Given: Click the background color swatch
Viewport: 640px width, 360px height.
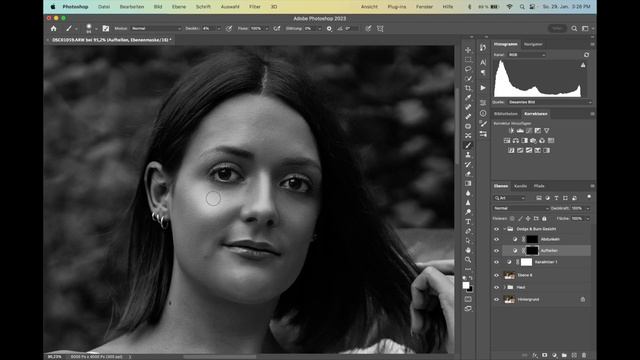Looking at the screenshot, I should [x=470, y=290].
